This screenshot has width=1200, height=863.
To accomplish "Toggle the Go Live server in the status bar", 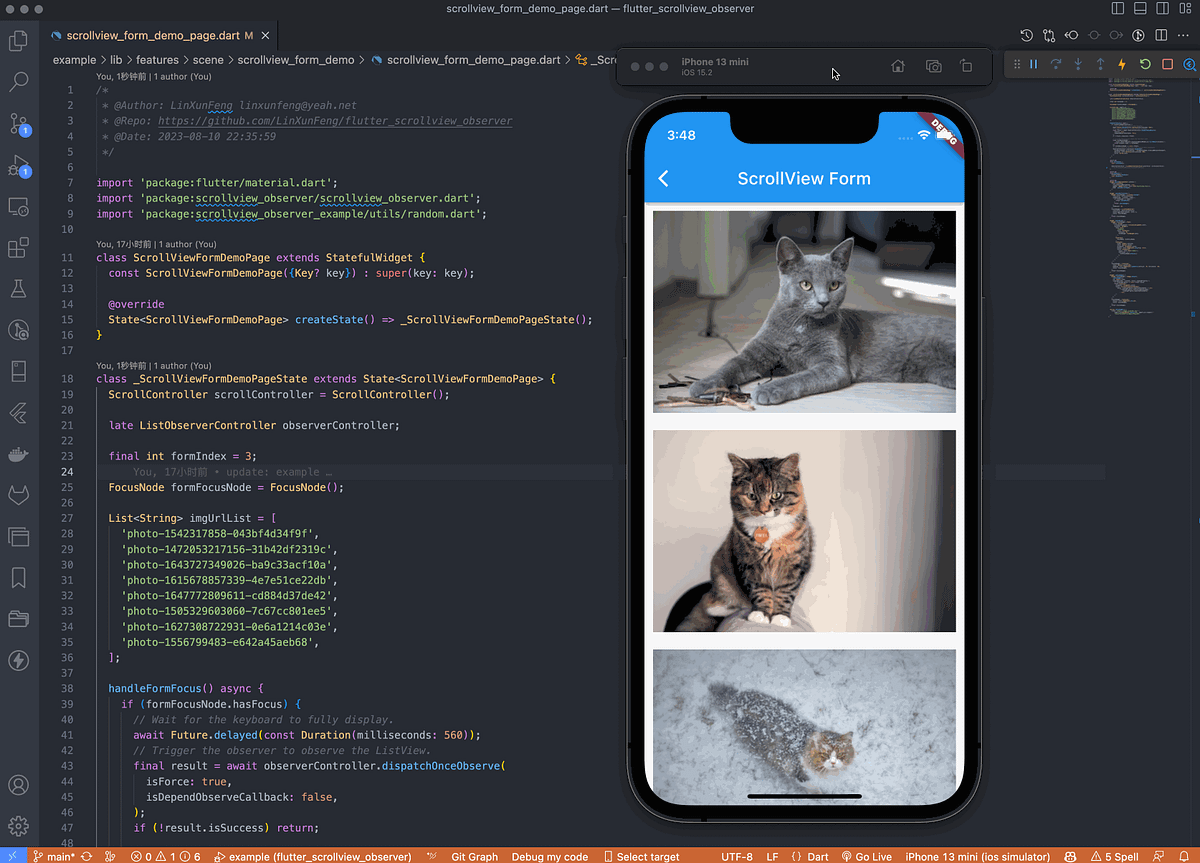I will click(x=867, y=856).
